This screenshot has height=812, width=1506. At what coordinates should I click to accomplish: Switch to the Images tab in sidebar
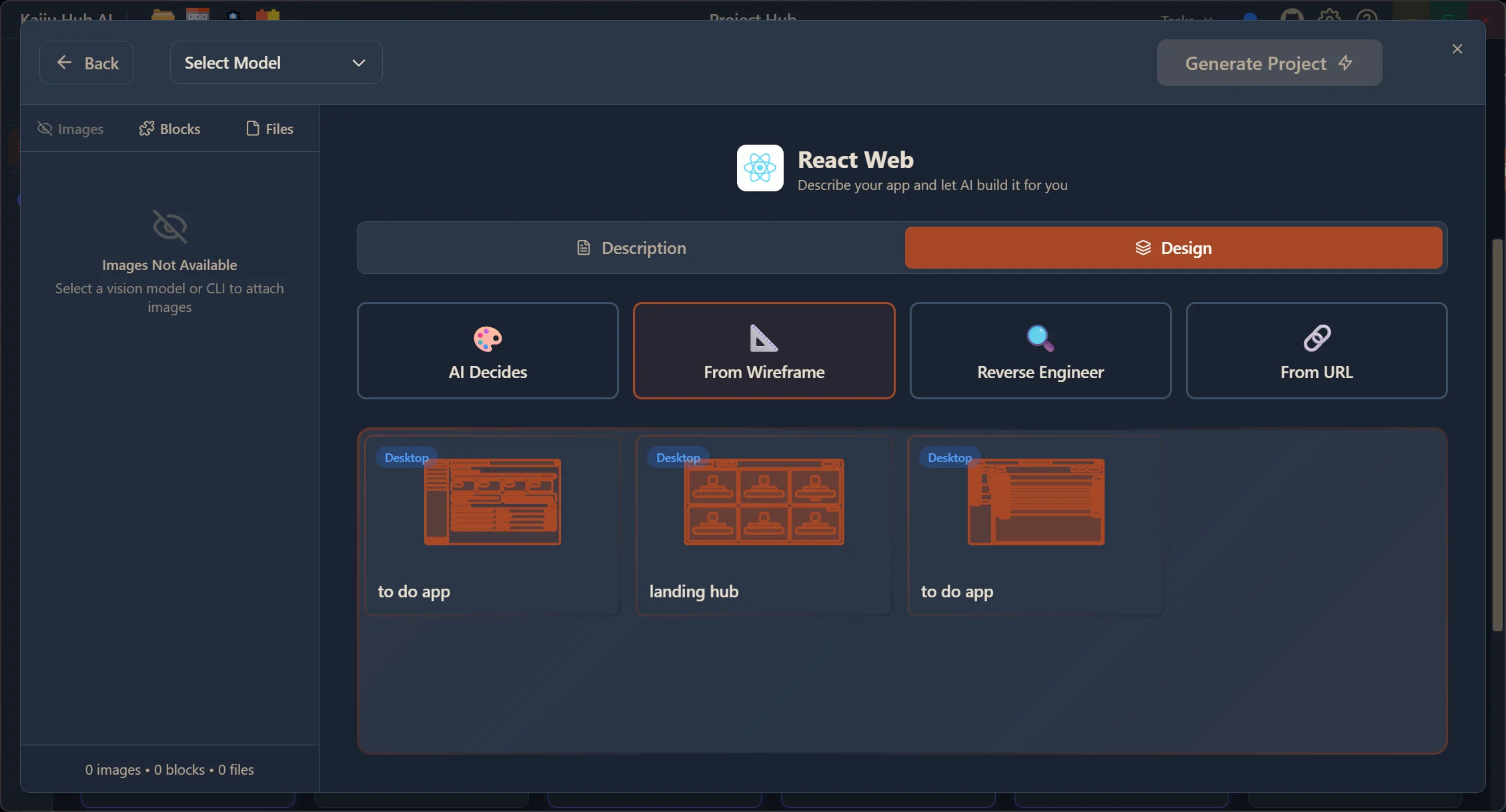71,129
